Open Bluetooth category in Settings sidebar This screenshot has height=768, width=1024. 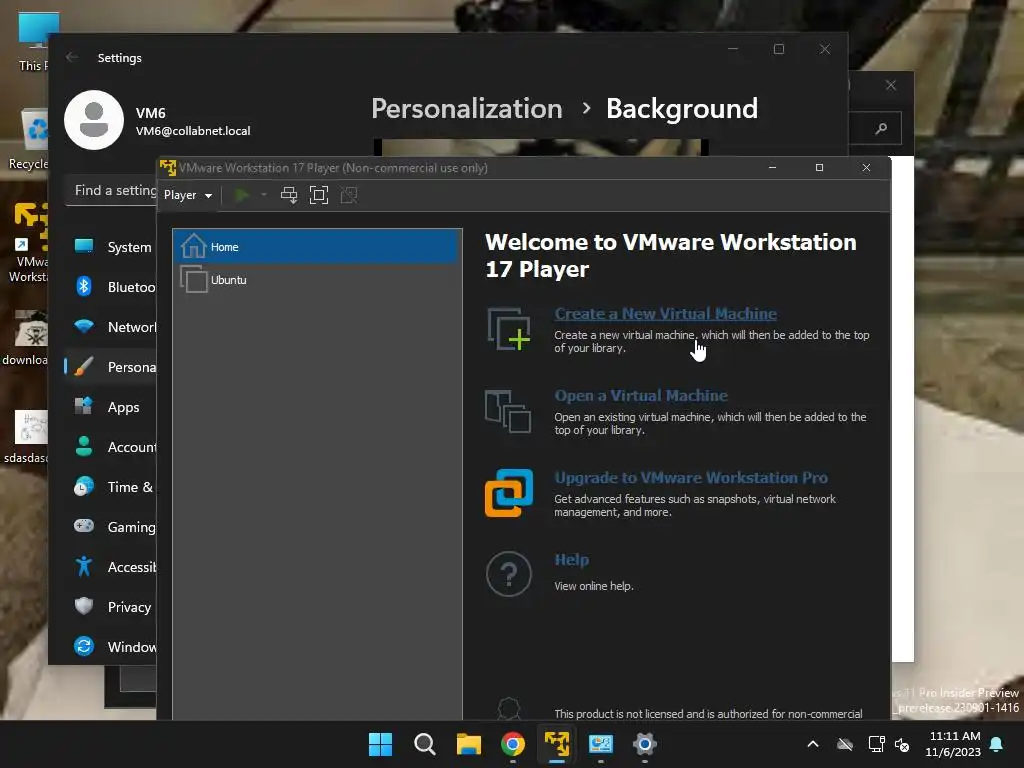pyautogui.click(x=111, y=287)
